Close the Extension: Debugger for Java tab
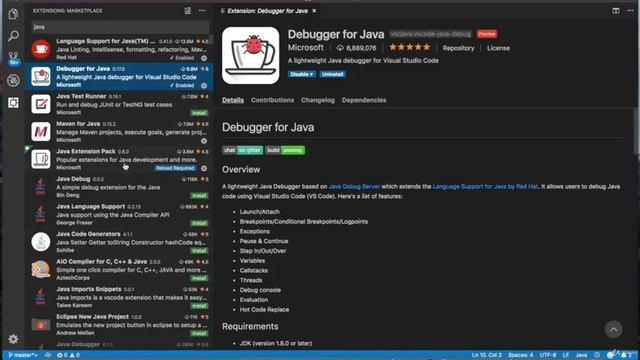640x360 pixels. click(314, 11)
